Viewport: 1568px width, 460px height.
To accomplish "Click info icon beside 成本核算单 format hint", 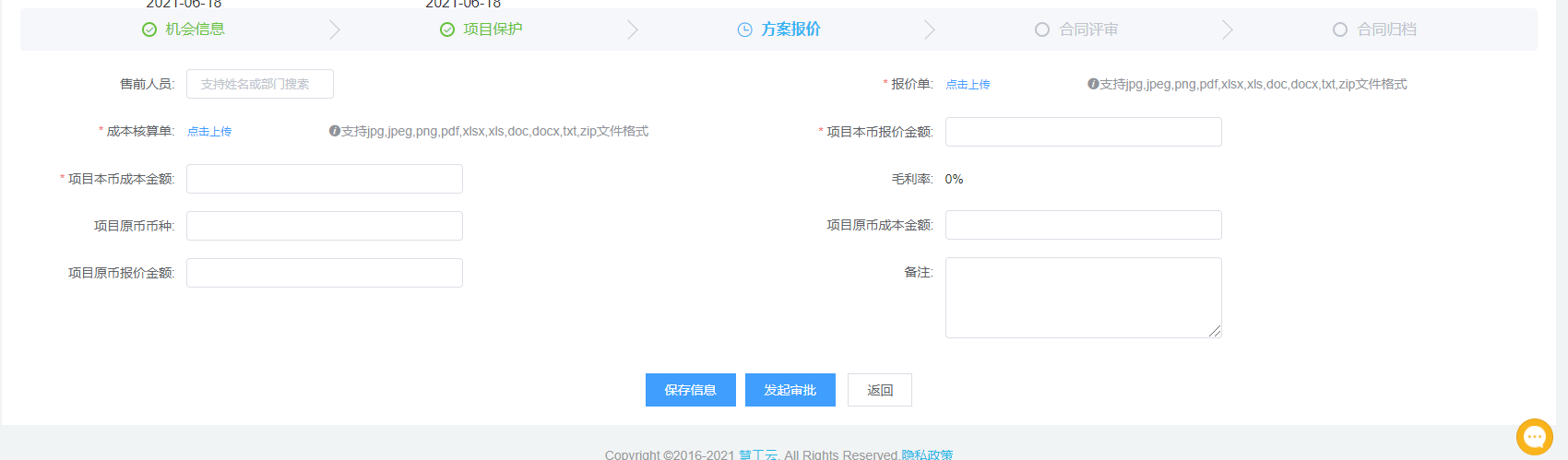I will [335, 131].
